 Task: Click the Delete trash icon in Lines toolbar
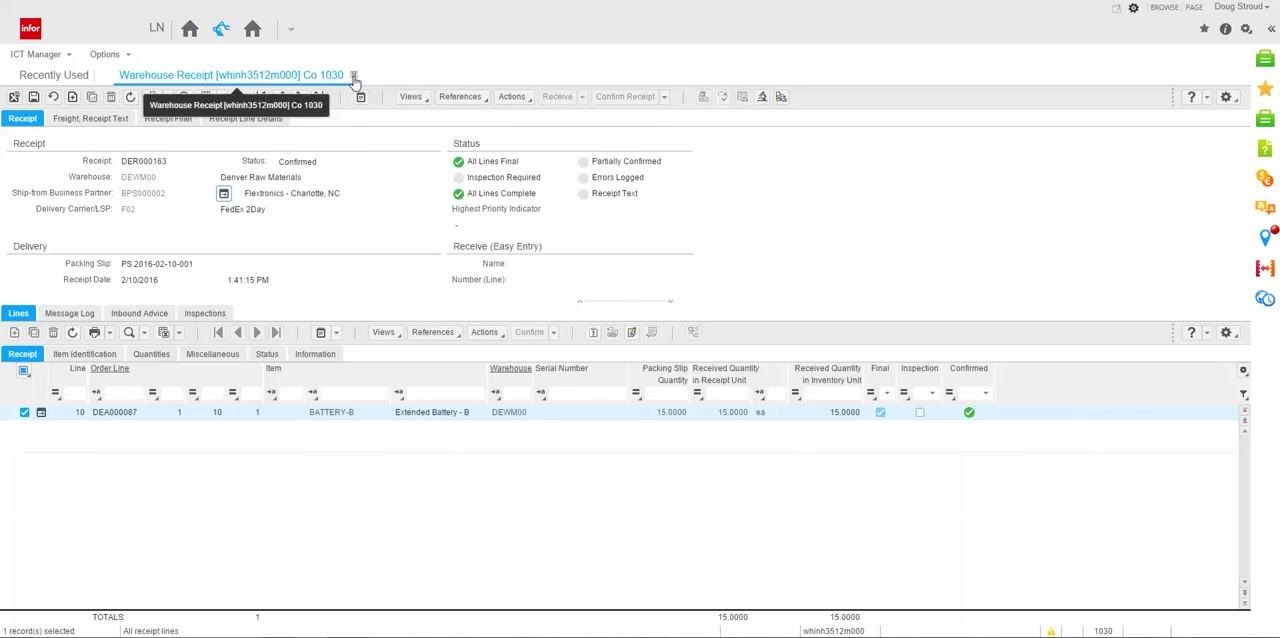pos(53,332)
